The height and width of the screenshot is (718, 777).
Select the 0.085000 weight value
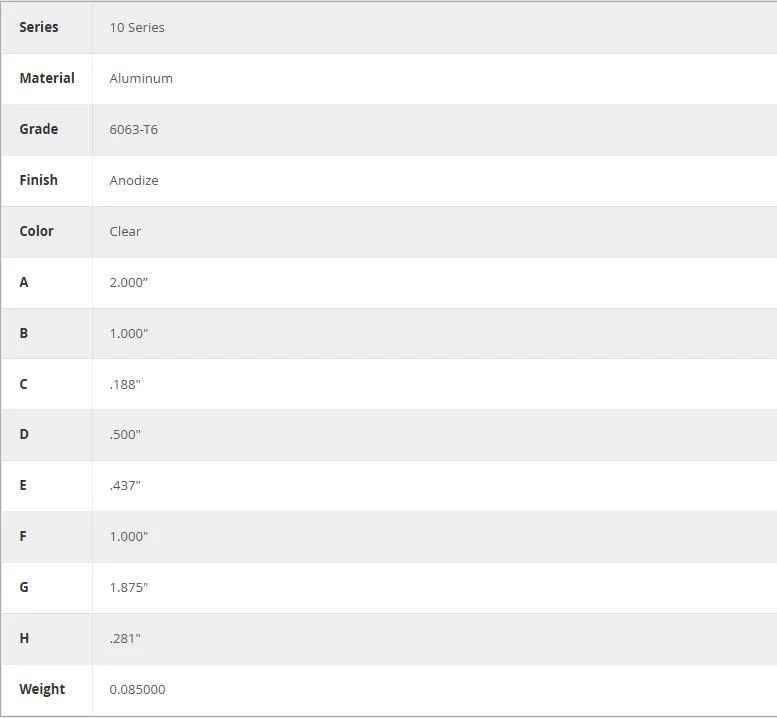[137, 690]
